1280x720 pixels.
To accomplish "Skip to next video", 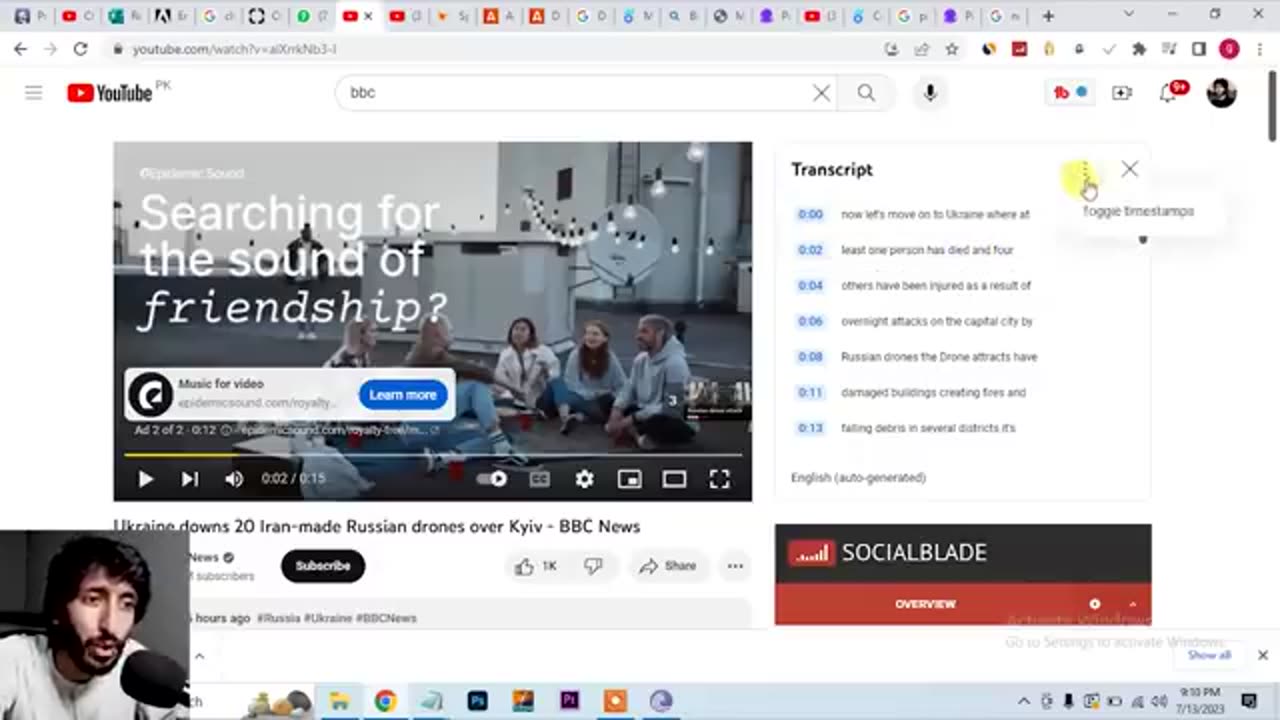I will [x=189, y=479].
